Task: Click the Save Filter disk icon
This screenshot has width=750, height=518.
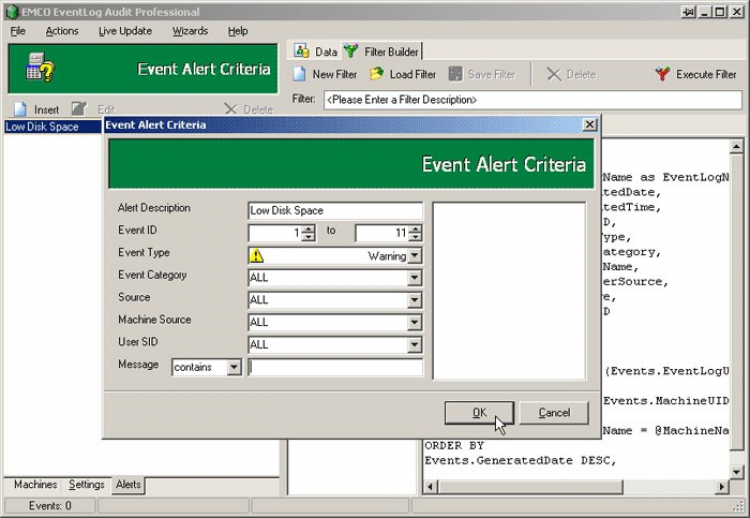Action: click(x=455, y=74)
